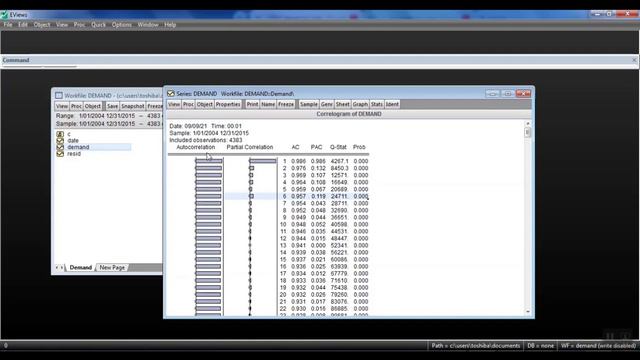Open the File menu
The width and height of the screenshot is (640, 360).
(x=8, y=25)
